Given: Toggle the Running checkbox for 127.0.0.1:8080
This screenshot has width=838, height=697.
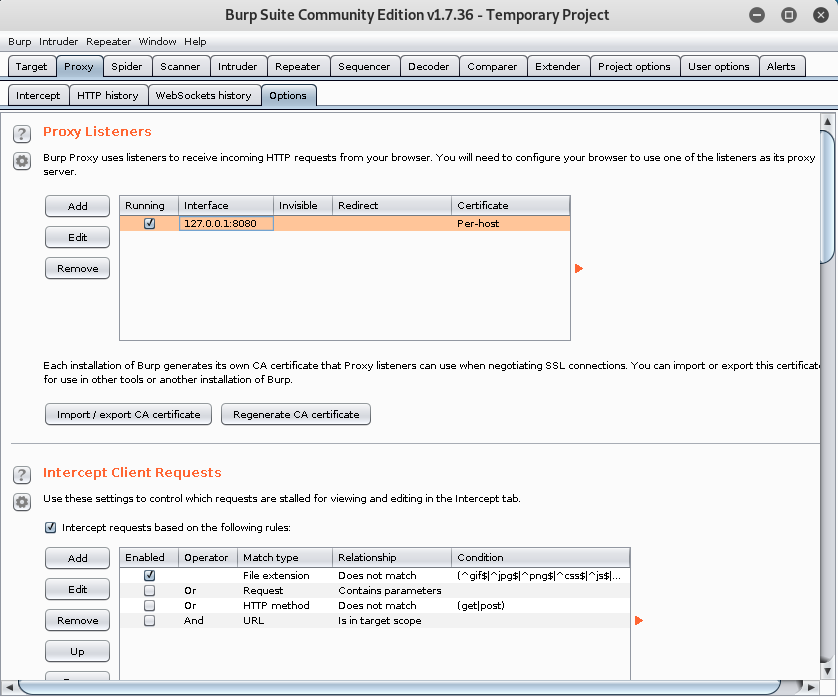Looking at the screenshot, I should tap(149, 224).
